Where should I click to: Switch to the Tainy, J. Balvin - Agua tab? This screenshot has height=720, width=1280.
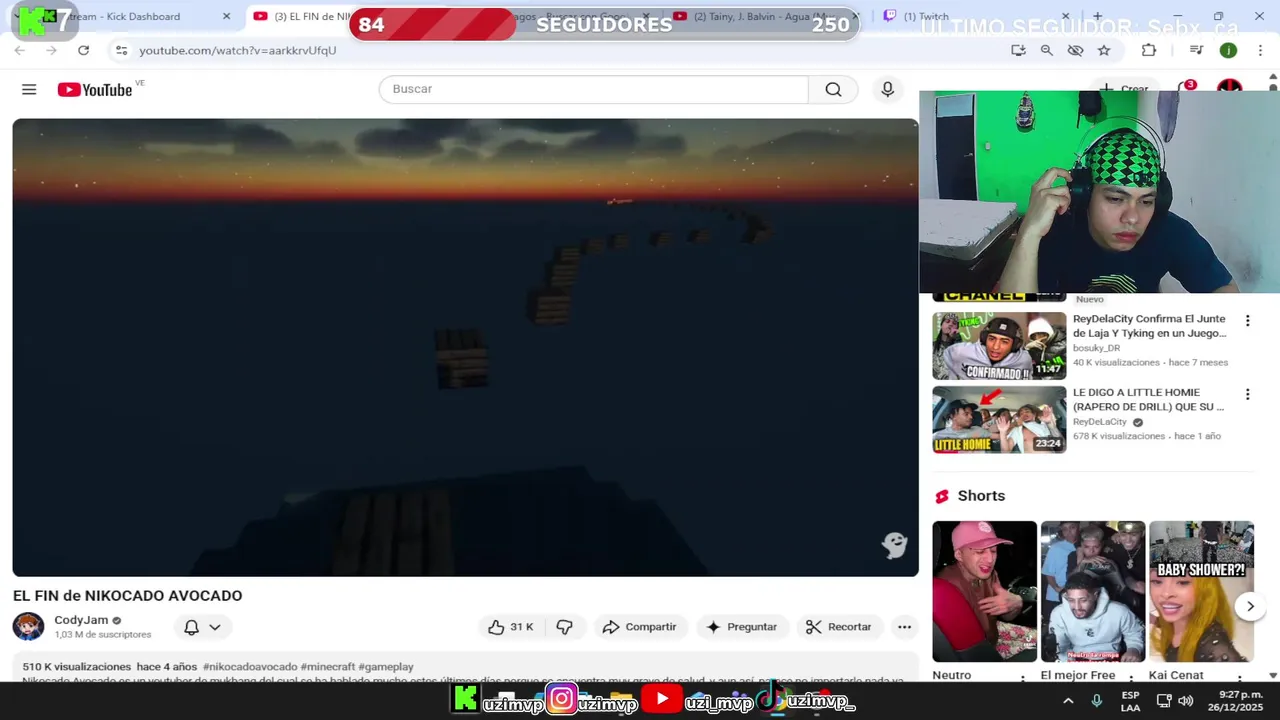[765, 16]
